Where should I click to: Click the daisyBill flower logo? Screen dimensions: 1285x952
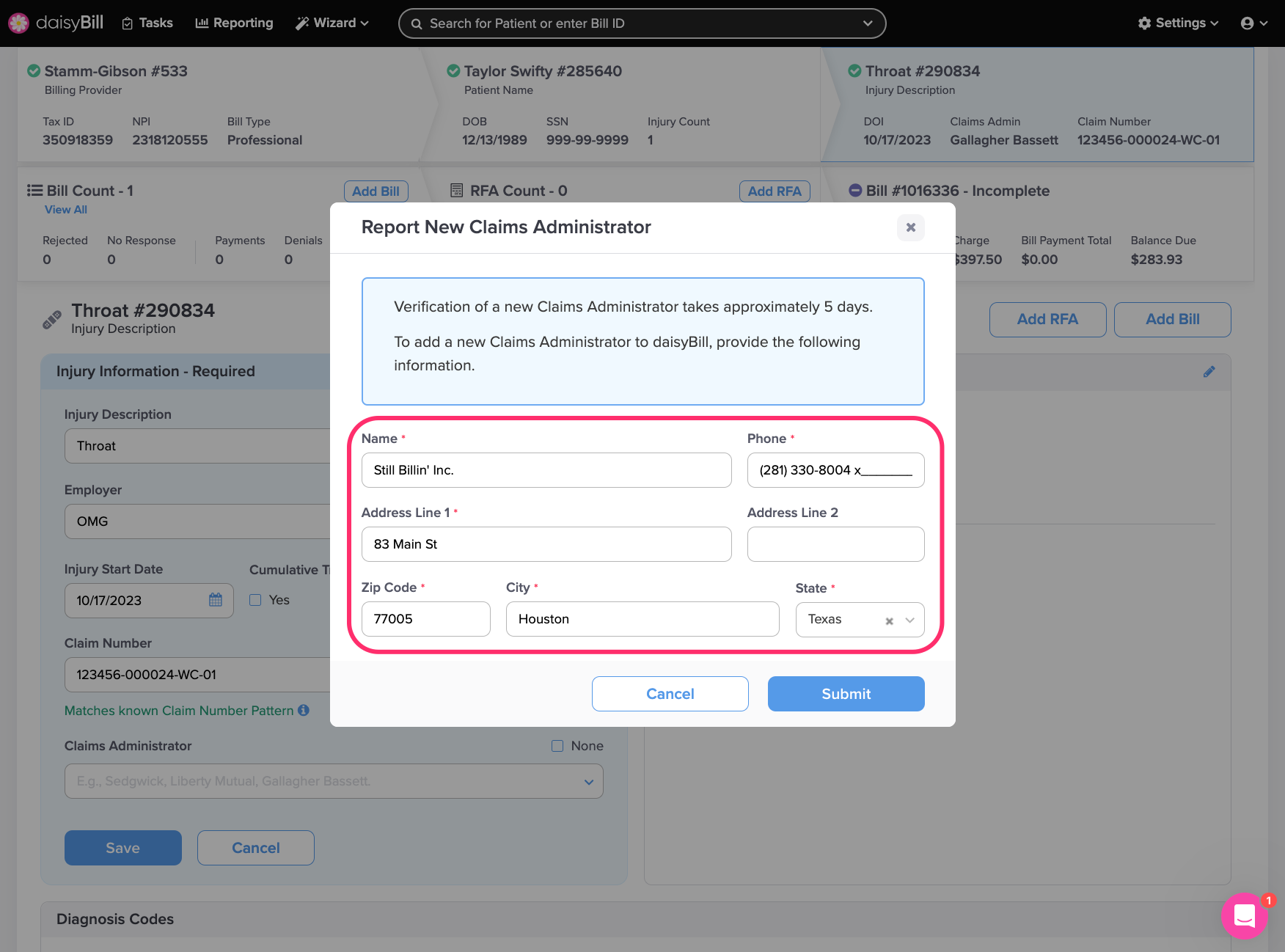click(18, 23)
